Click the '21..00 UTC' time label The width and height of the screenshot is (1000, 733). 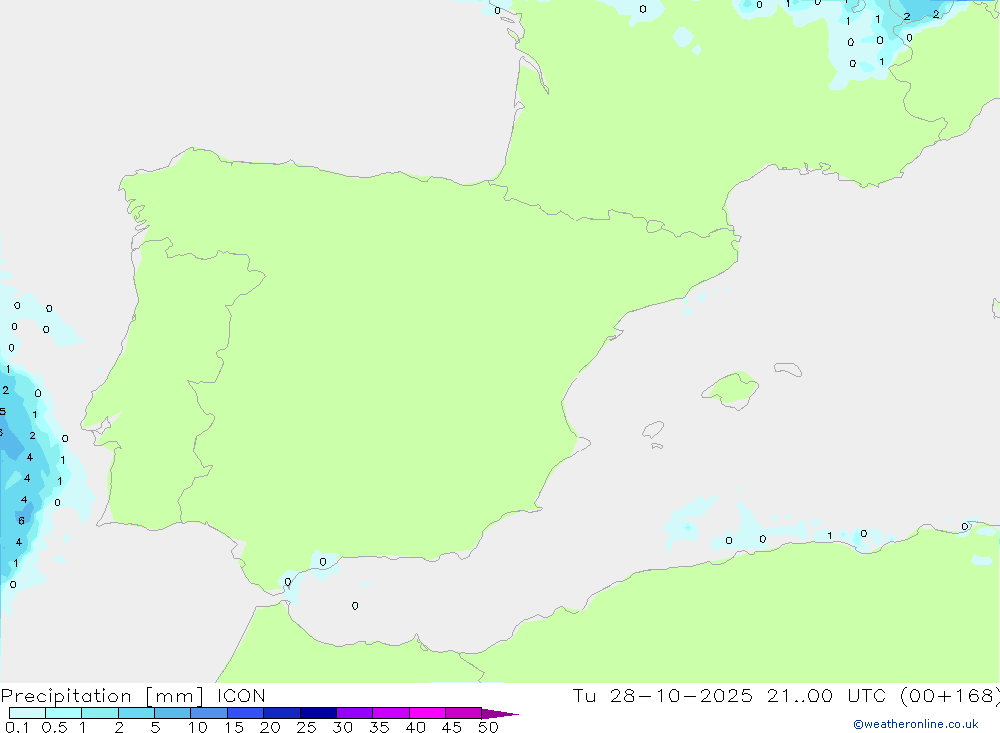pos(827,696)
